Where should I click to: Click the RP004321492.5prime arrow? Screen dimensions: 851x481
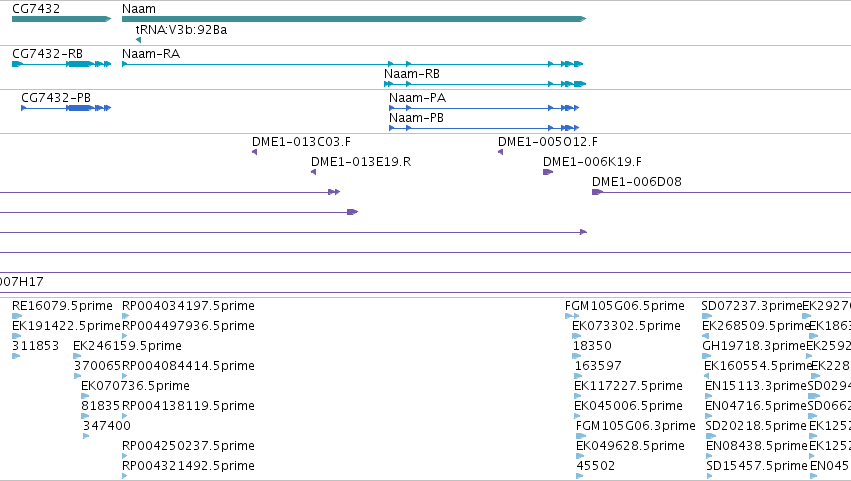[x=125, y=476]
